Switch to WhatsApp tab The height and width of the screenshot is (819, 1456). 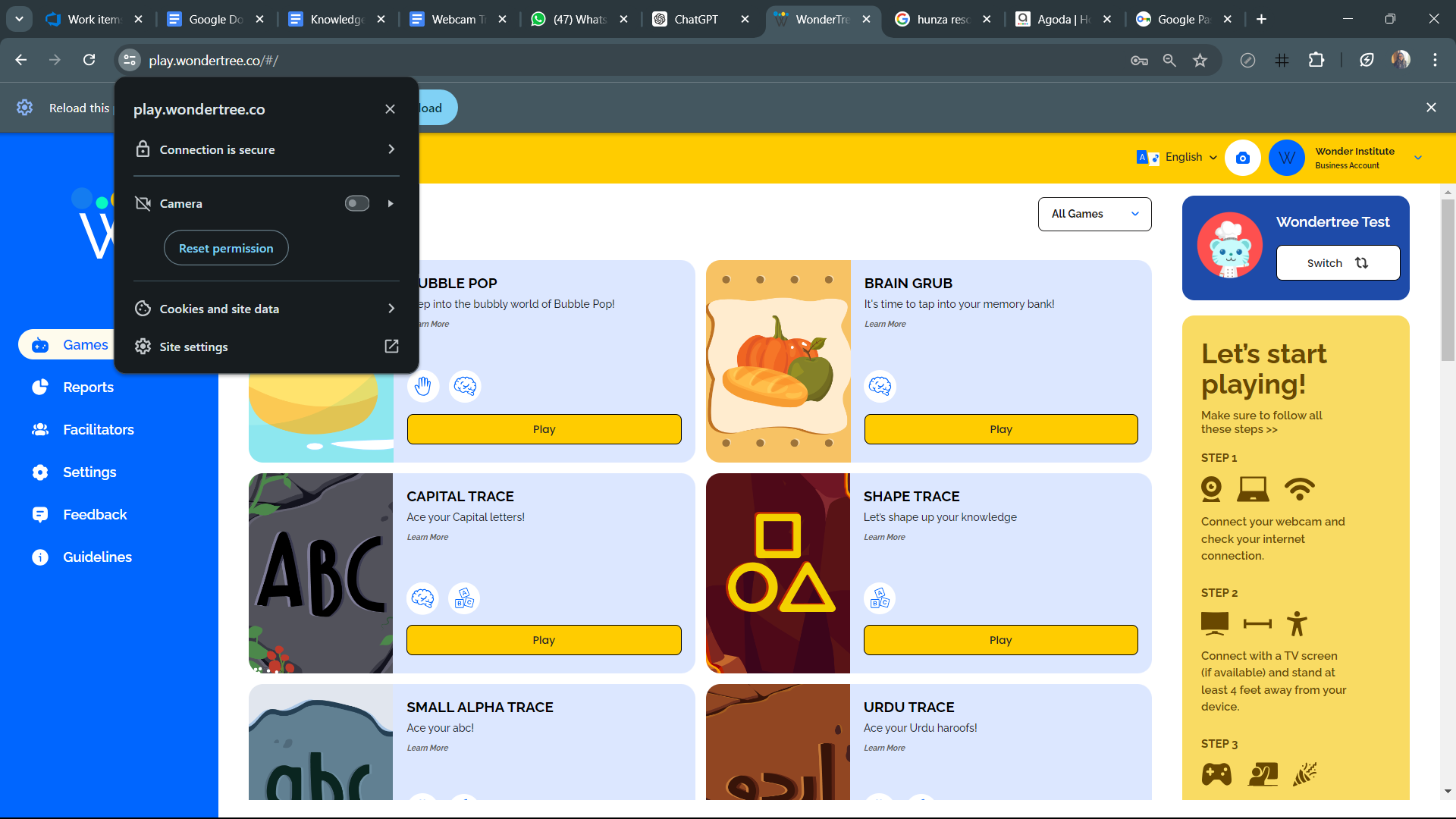tap(579, 20)
